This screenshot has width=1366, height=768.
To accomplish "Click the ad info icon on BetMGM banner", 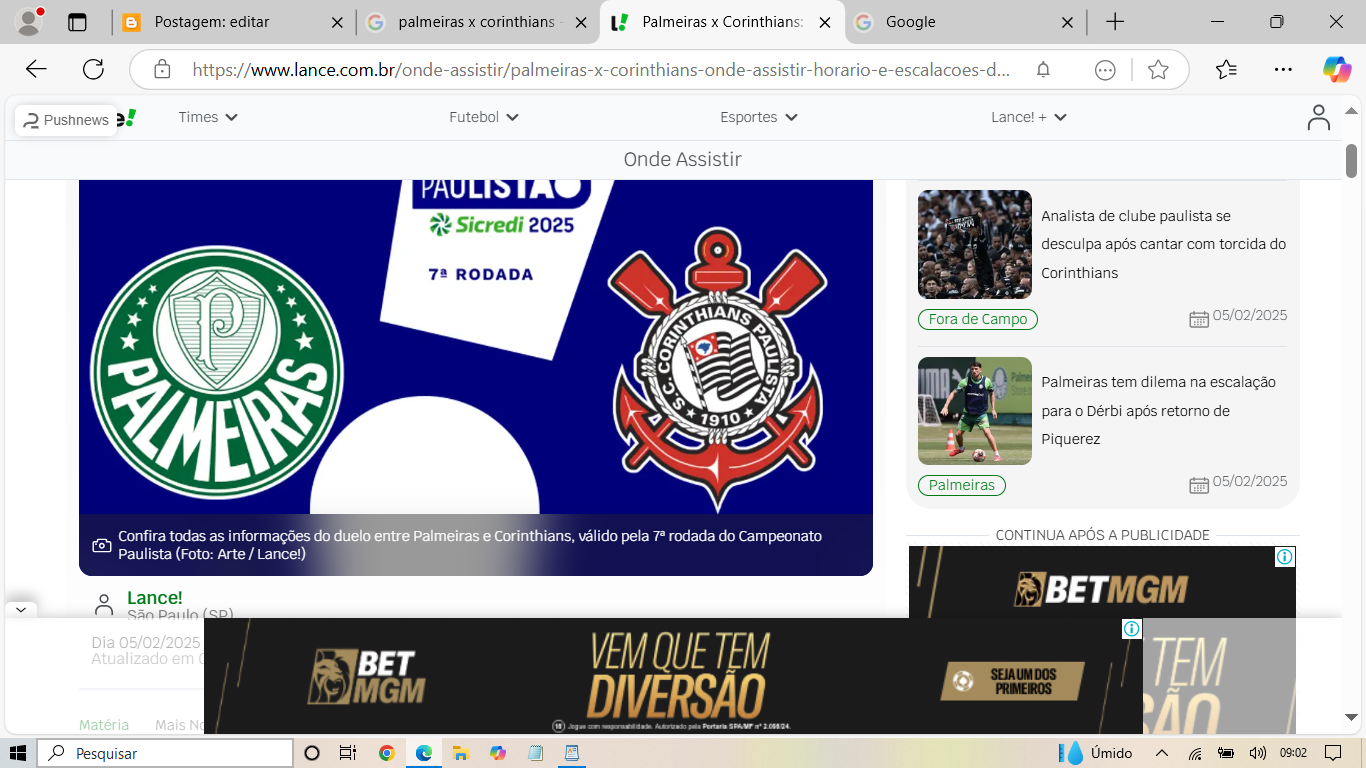I will tap(1132, 628).
